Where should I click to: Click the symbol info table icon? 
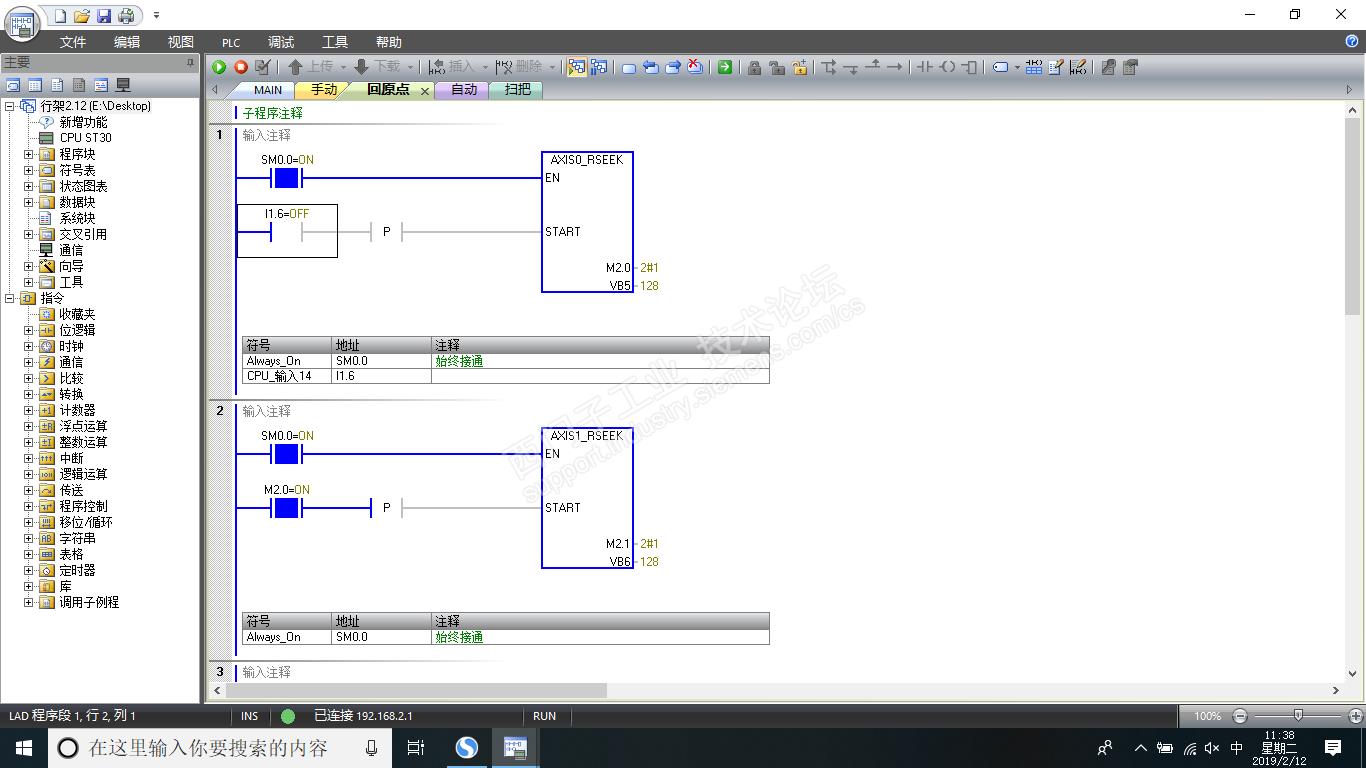click(1033, 67)
